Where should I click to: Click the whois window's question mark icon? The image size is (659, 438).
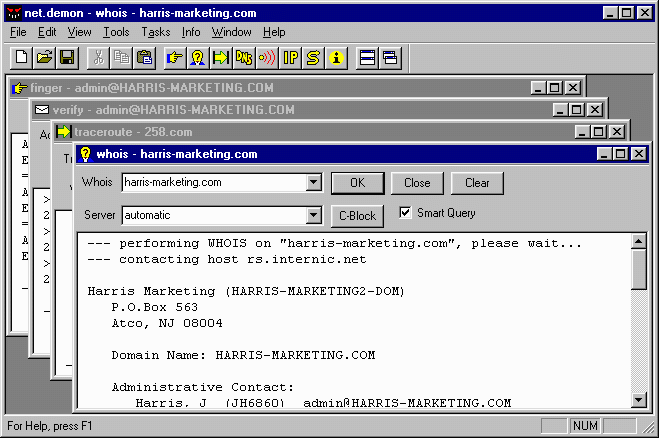(85, 154)
